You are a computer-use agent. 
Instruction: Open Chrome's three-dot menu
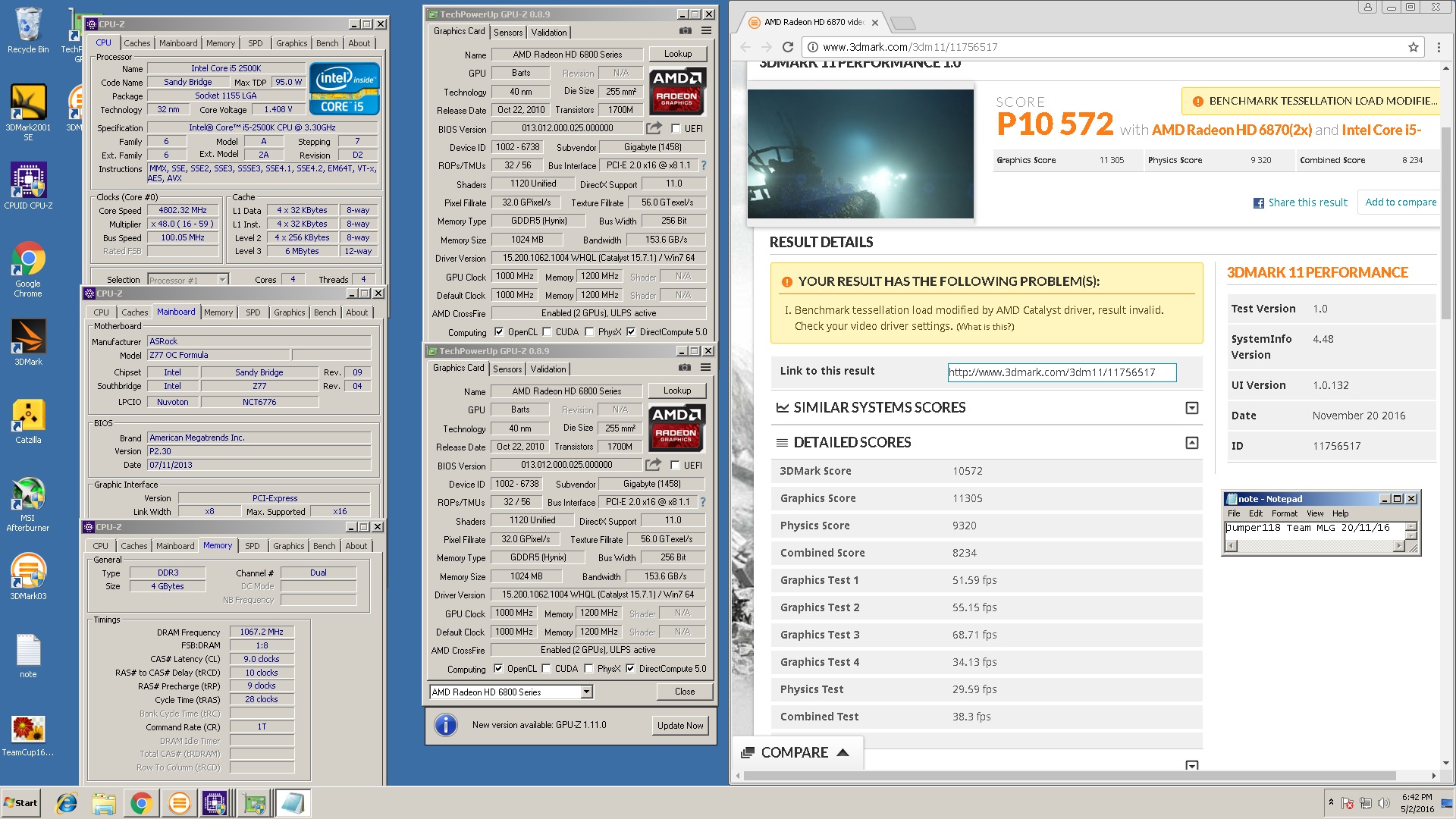pyautogui.click(x=1439, y=47)
